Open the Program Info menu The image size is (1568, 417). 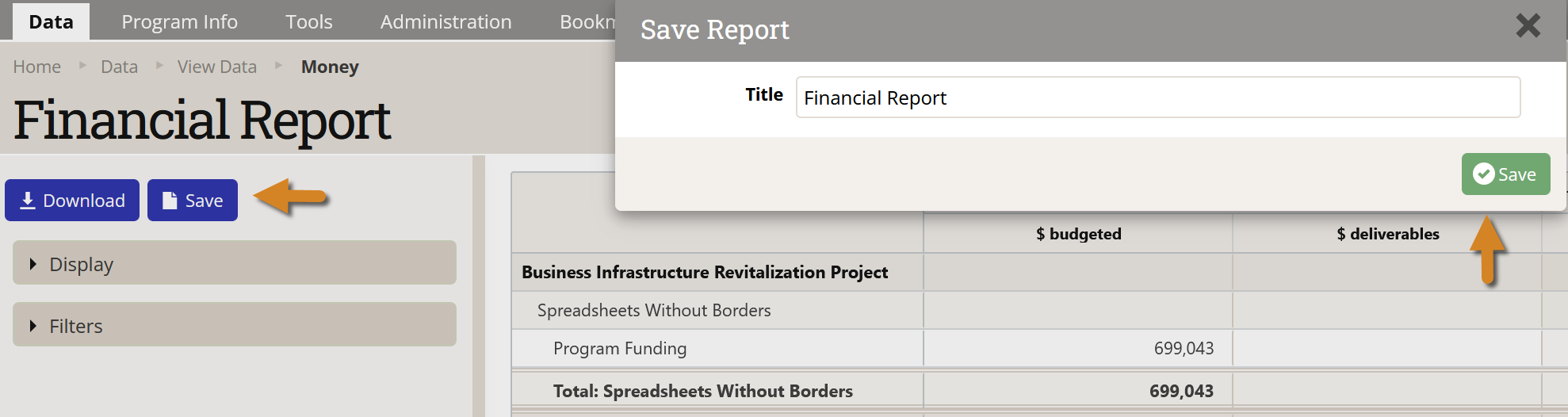tap(179, 21)
